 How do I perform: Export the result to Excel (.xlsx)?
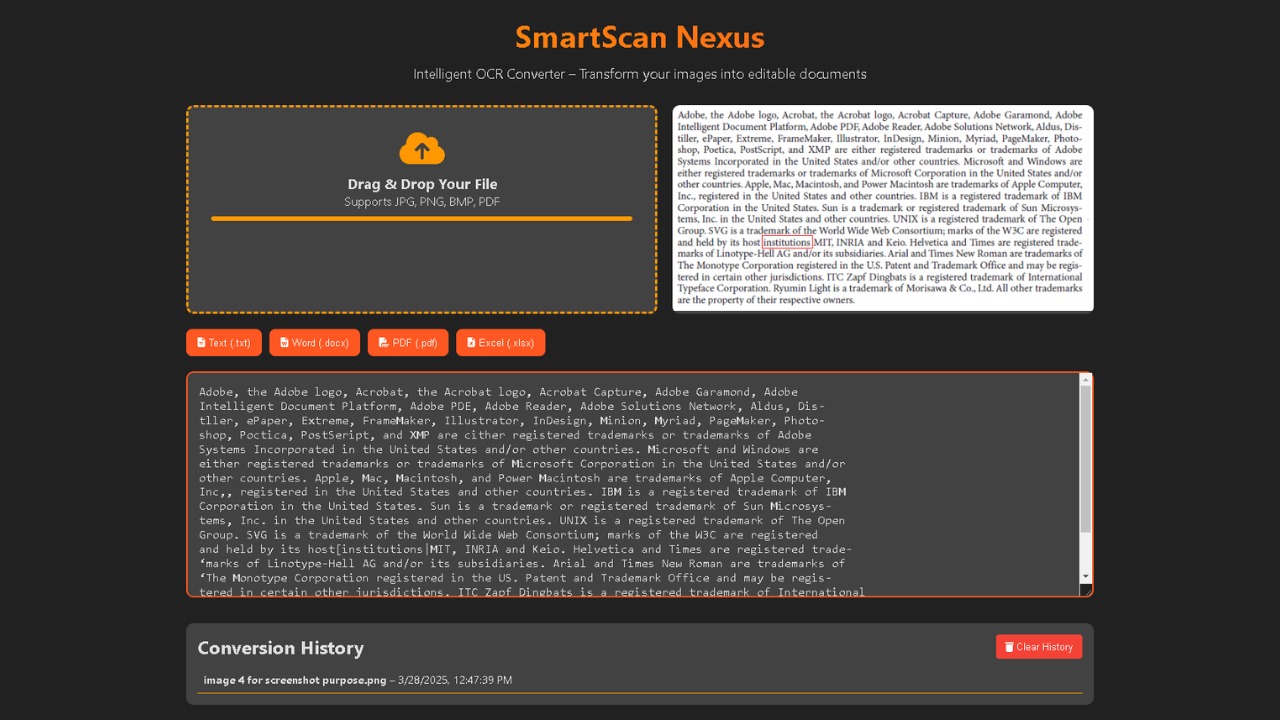501,343
